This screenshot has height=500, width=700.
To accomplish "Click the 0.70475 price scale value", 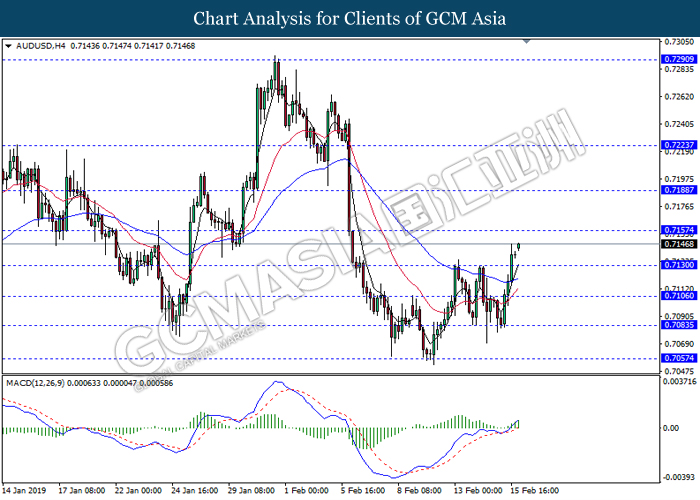I will pos(679,371).
